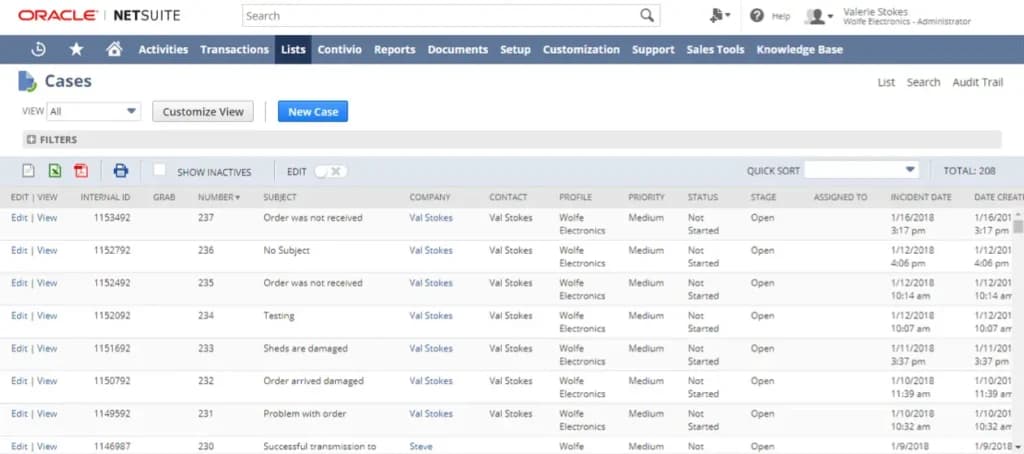The height and width of the screenshot is (454, 1024).
Task: Open the List link at top right
Action: click(886, 82)
